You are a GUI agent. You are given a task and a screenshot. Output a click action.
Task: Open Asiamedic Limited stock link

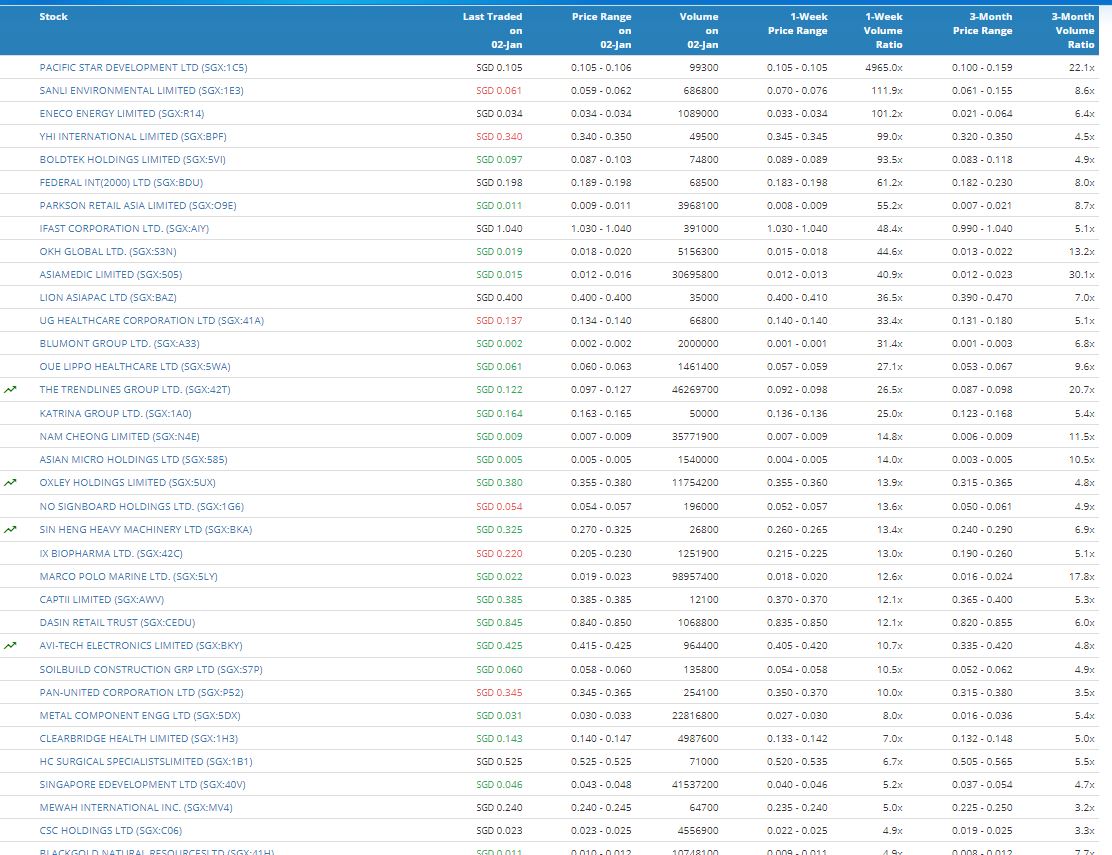tap(111, 274)
